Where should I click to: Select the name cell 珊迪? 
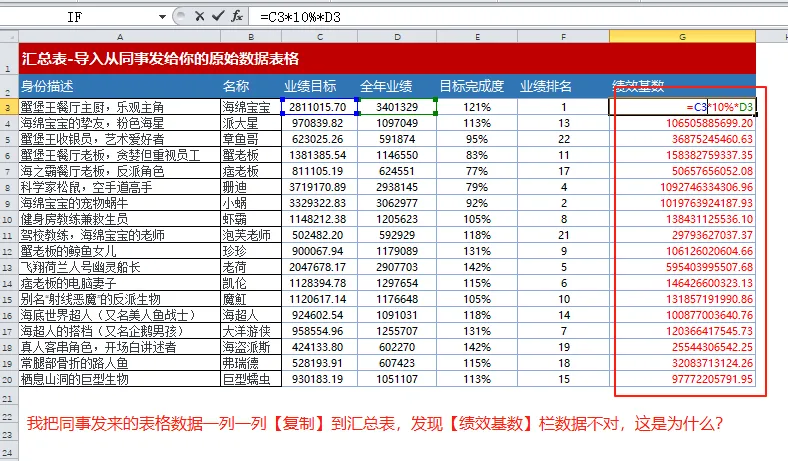(251, 188)
